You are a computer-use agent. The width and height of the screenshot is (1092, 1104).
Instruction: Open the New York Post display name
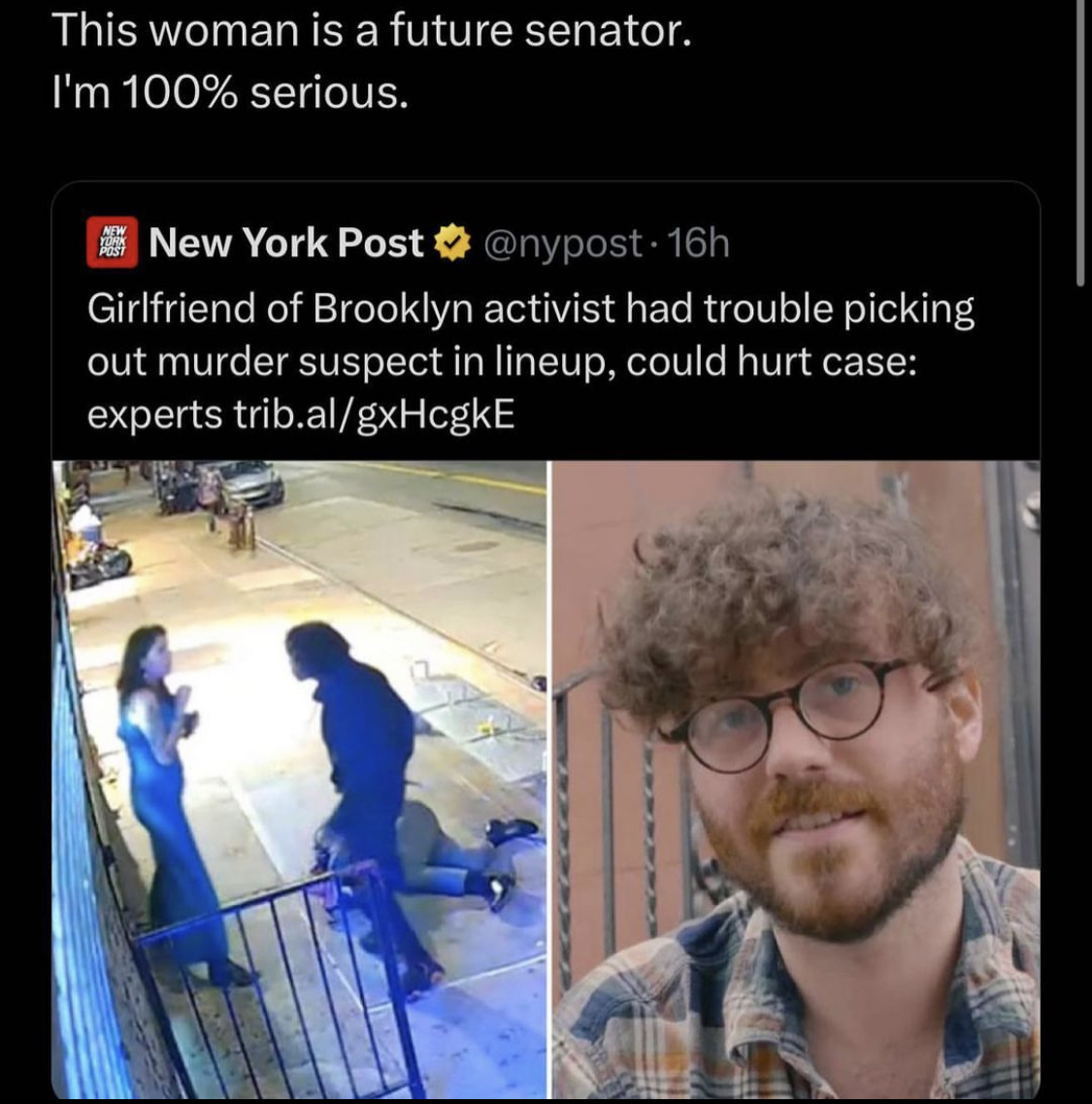click(x=285, y=243)
